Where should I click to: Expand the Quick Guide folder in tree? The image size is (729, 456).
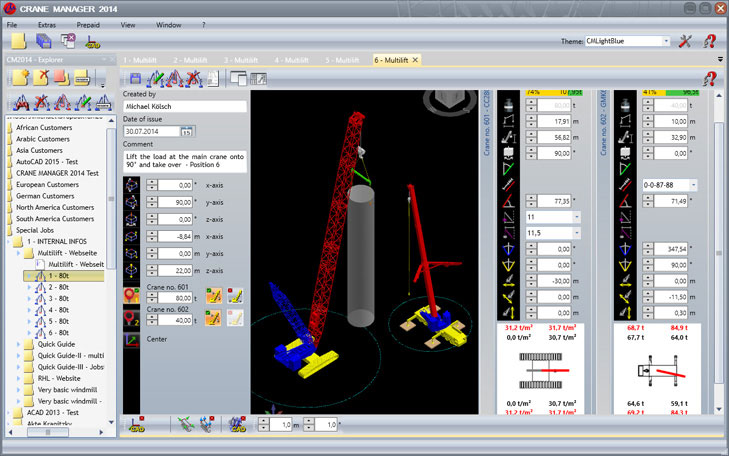[x=19, y=344]
